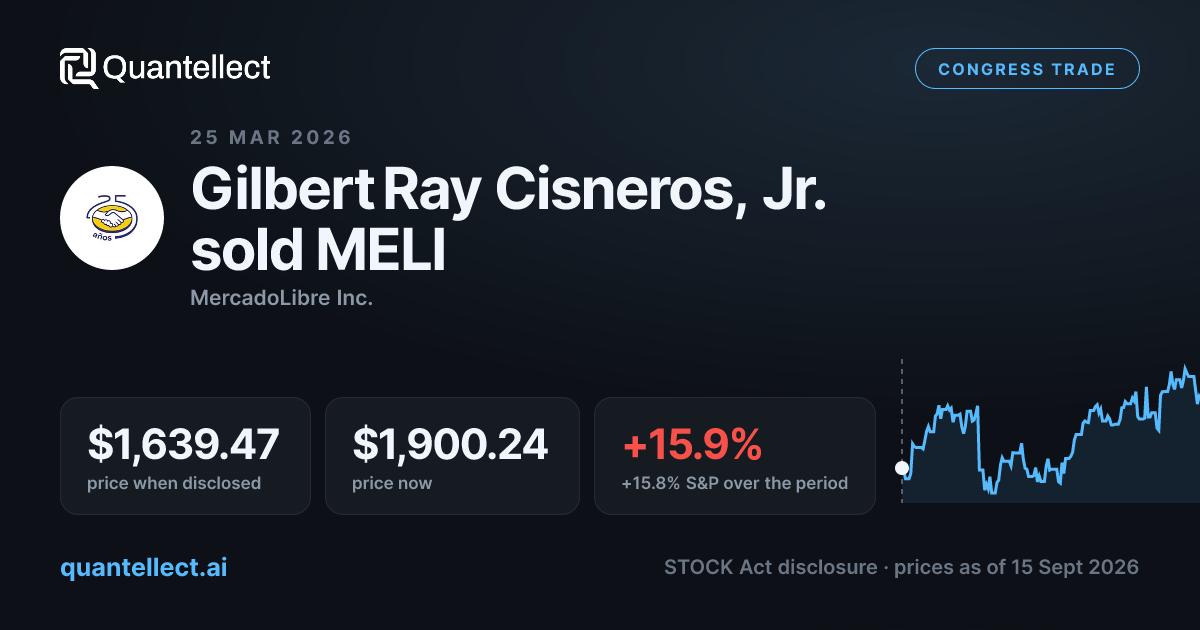Click the price when disclosed label
The width and height of the screenshot is (1200, 630).
pos(174,483)
